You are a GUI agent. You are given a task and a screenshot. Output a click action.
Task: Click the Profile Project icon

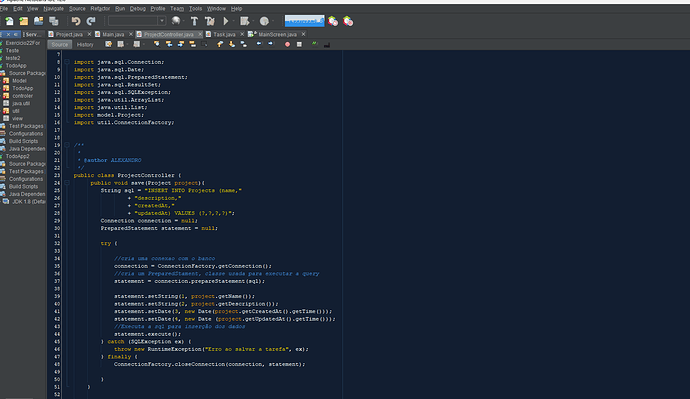(x=264, y=21)
